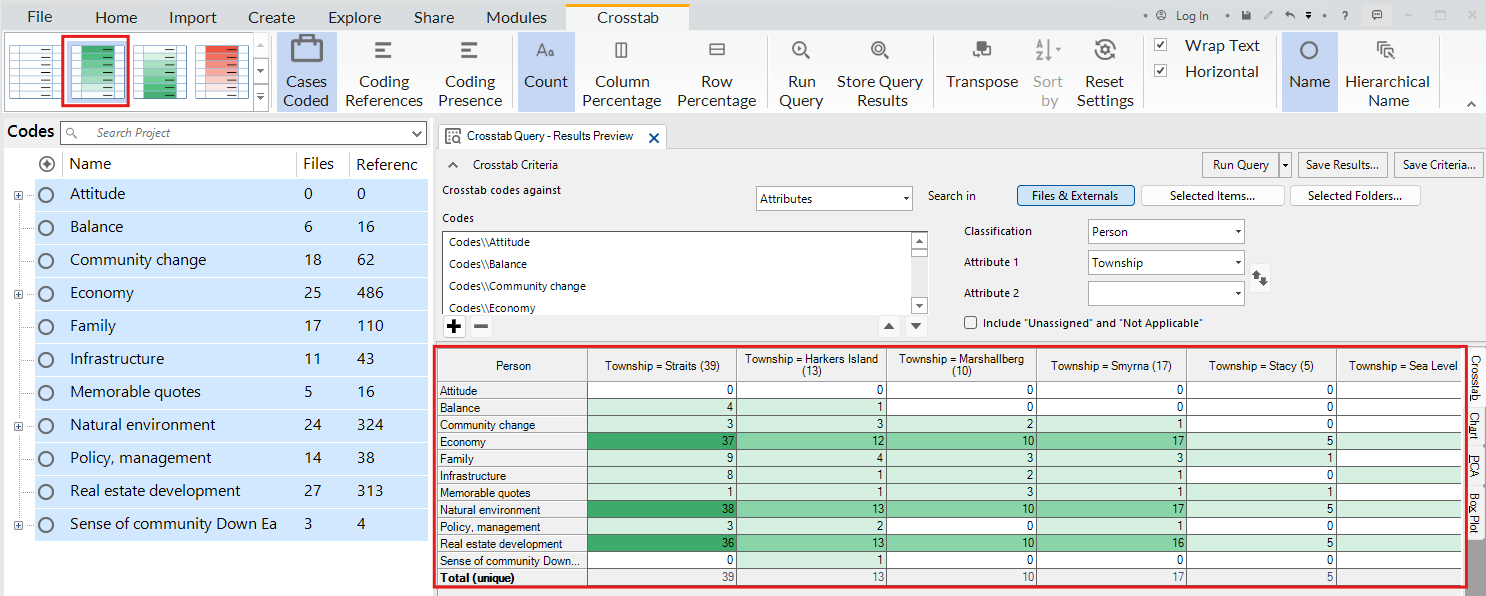This screenshot has height=596, width=1486.
Task: Open the feedback chat bubble icon
Action: (1377, 16)
